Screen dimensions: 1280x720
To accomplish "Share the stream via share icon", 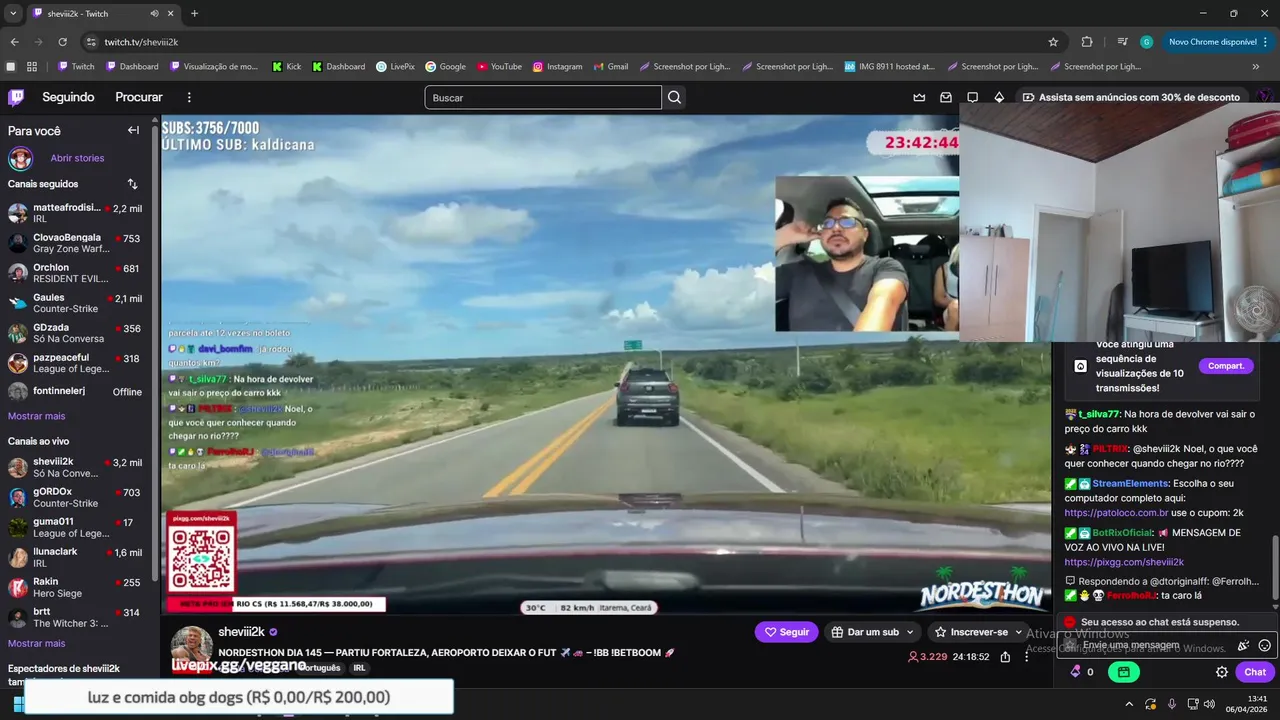I will click(x=1005, y=657).
